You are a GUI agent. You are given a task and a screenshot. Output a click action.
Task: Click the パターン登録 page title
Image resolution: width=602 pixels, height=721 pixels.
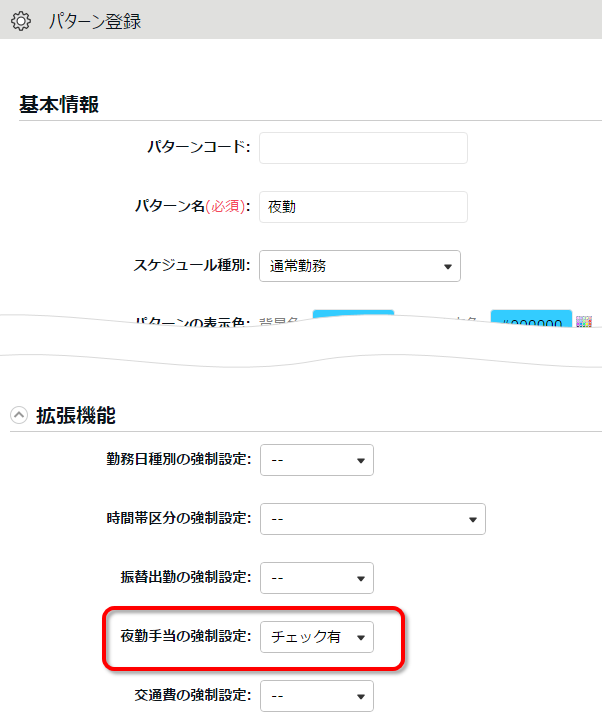[x=95, y=21]
